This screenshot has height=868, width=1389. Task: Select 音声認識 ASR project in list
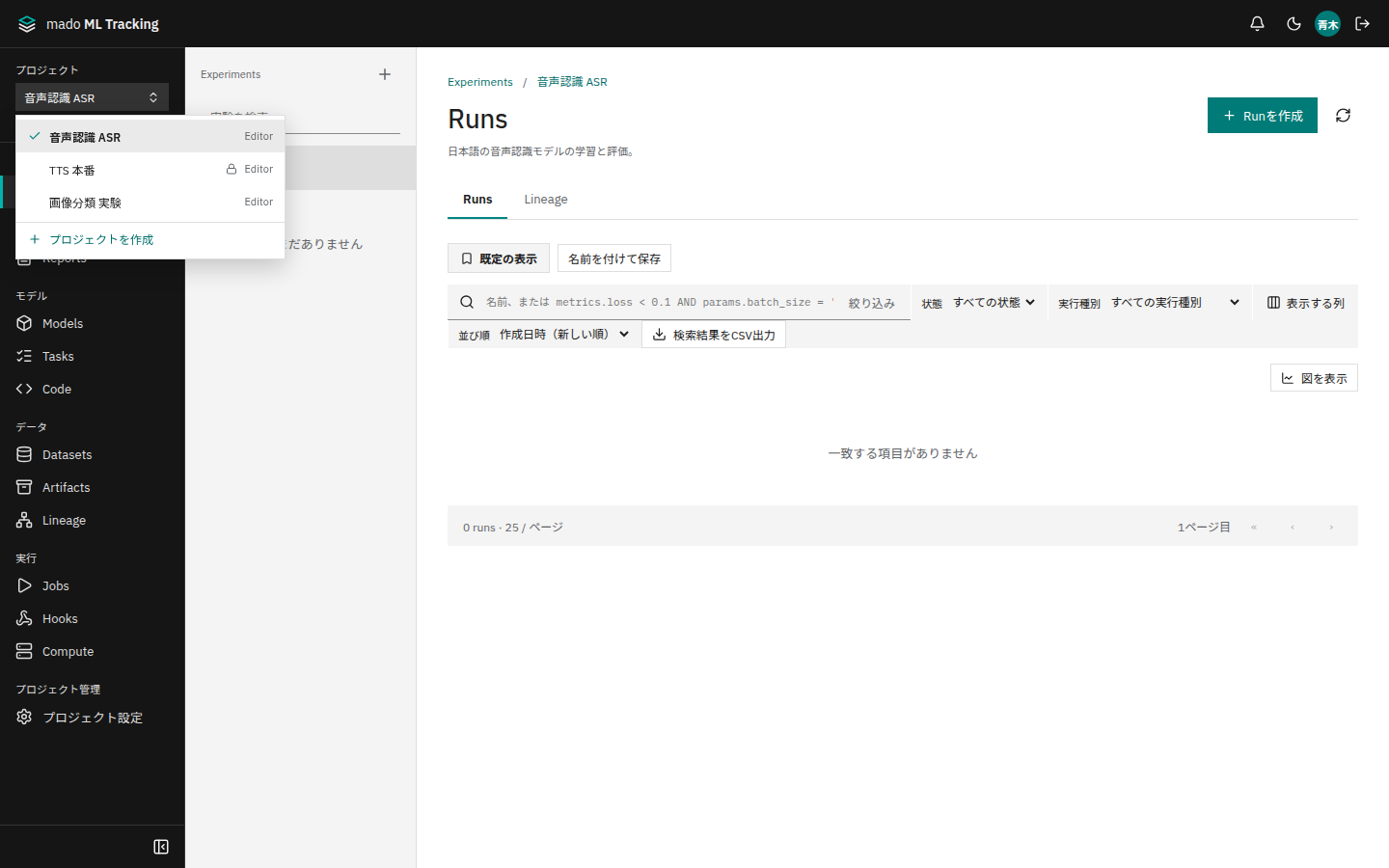click(150, 136)
